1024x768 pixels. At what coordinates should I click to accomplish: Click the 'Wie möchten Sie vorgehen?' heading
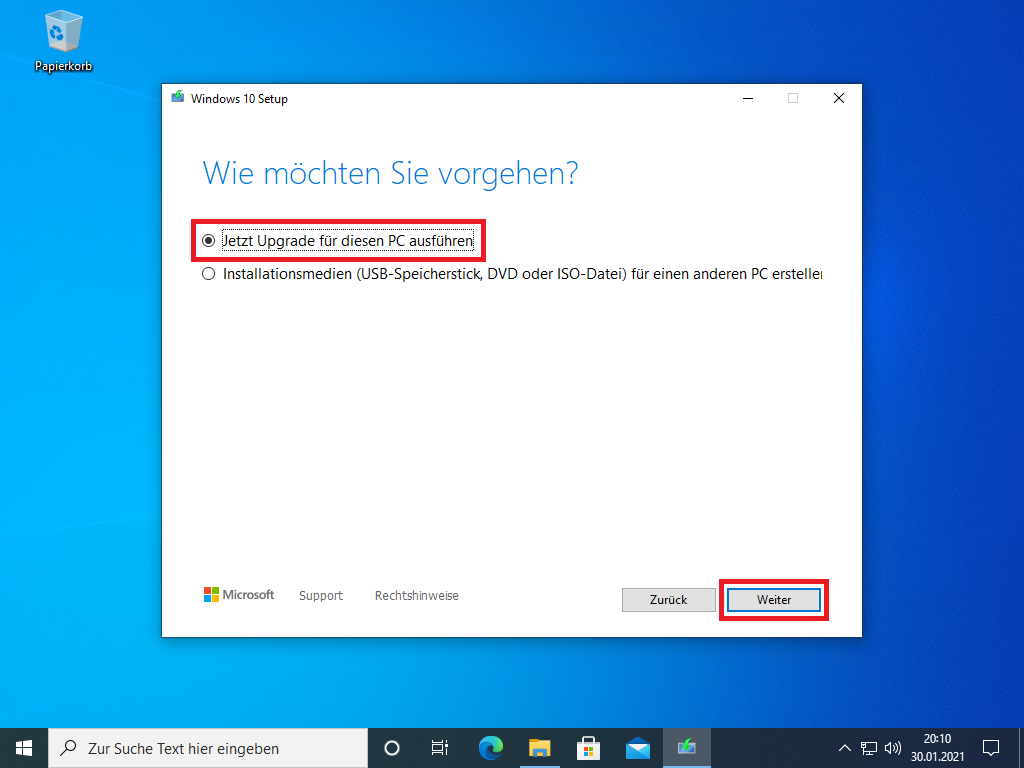390,174
